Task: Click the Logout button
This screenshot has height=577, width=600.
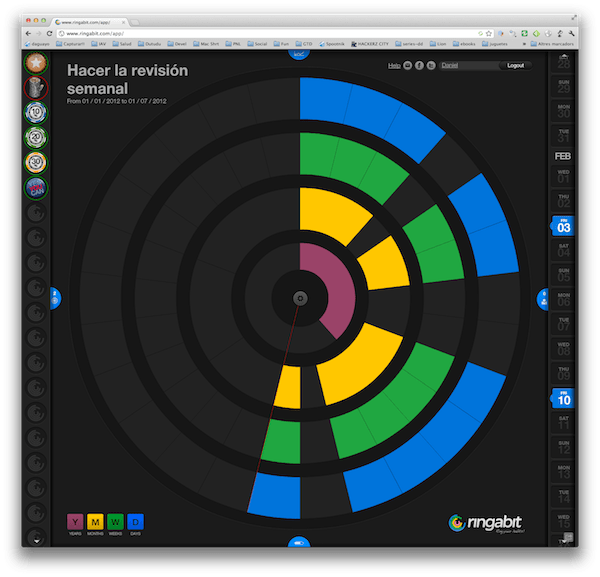Action: [x=515, y=65]
